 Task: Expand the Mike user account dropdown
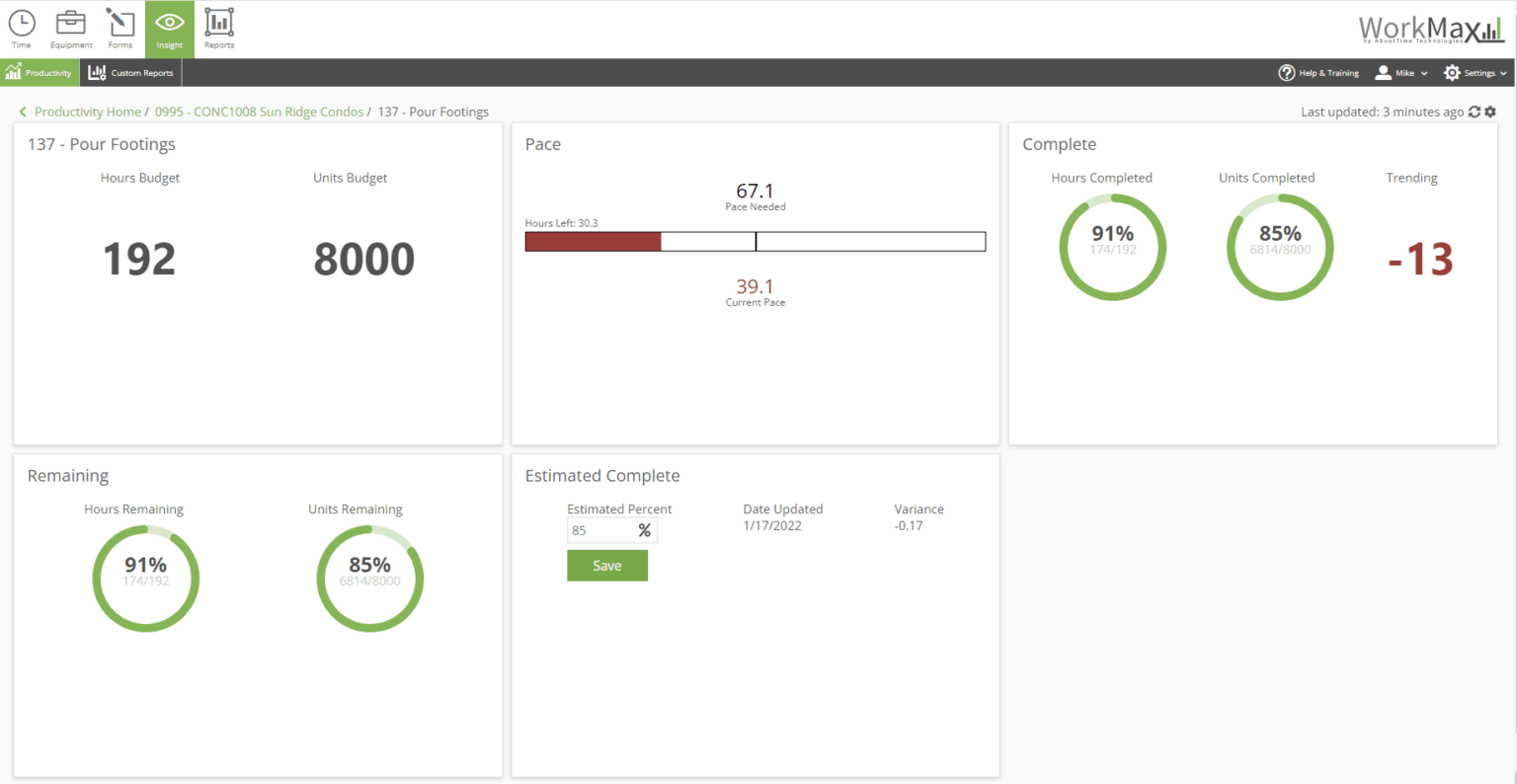[x=1423, y=73]
